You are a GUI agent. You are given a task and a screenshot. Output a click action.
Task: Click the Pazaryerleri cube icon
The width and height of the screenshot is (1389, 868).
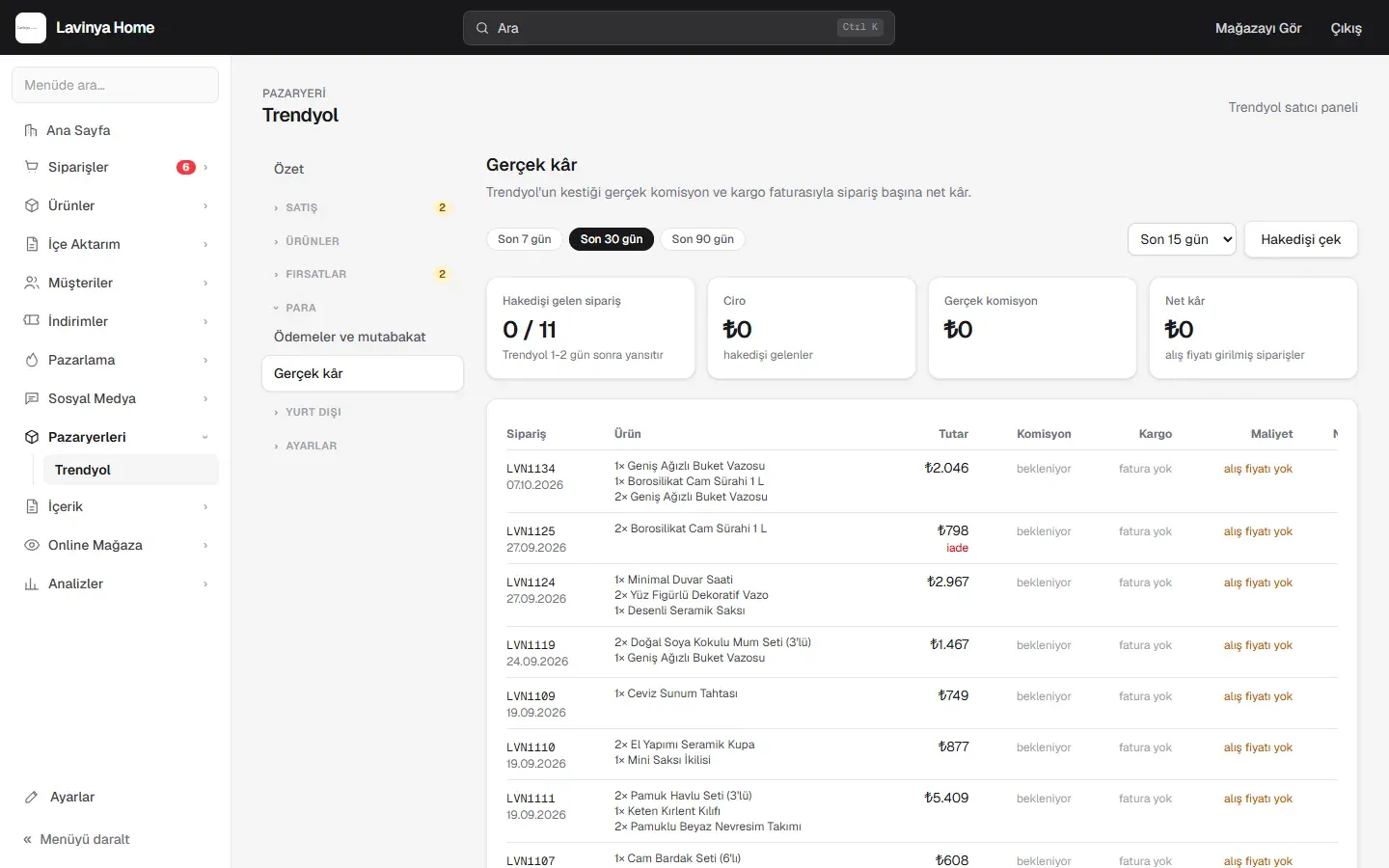pos(31,437)
